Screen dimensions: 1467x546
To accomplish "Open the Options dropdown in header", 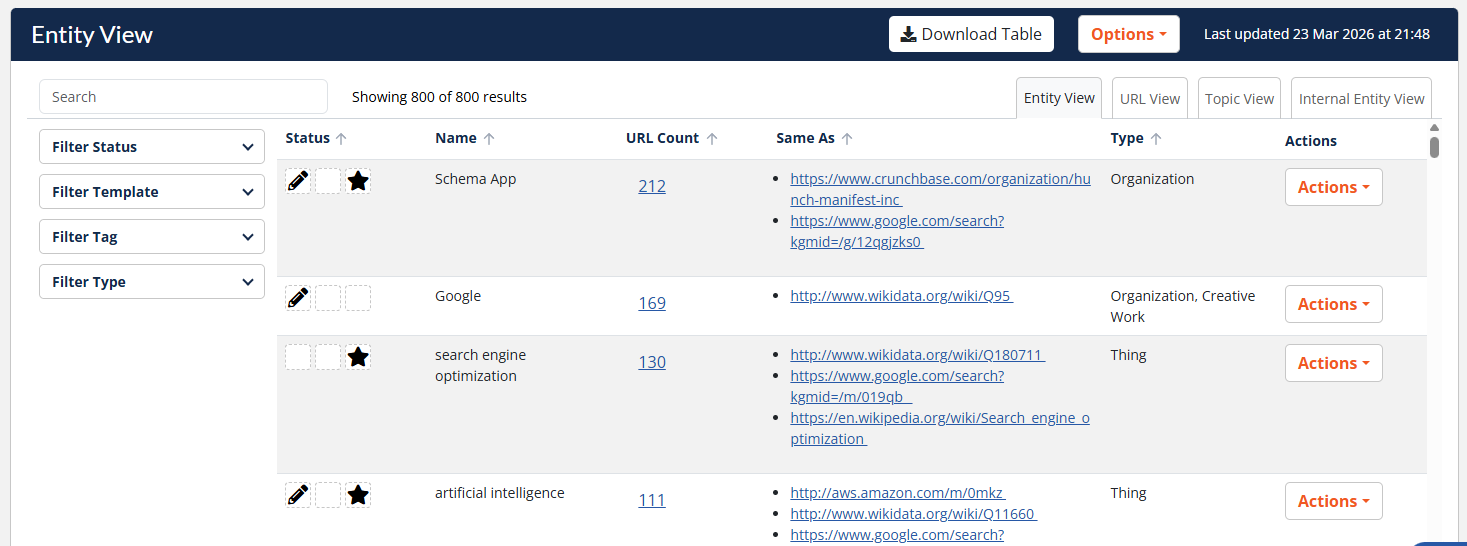I will pyautogui.click(x=1129, y=34).
